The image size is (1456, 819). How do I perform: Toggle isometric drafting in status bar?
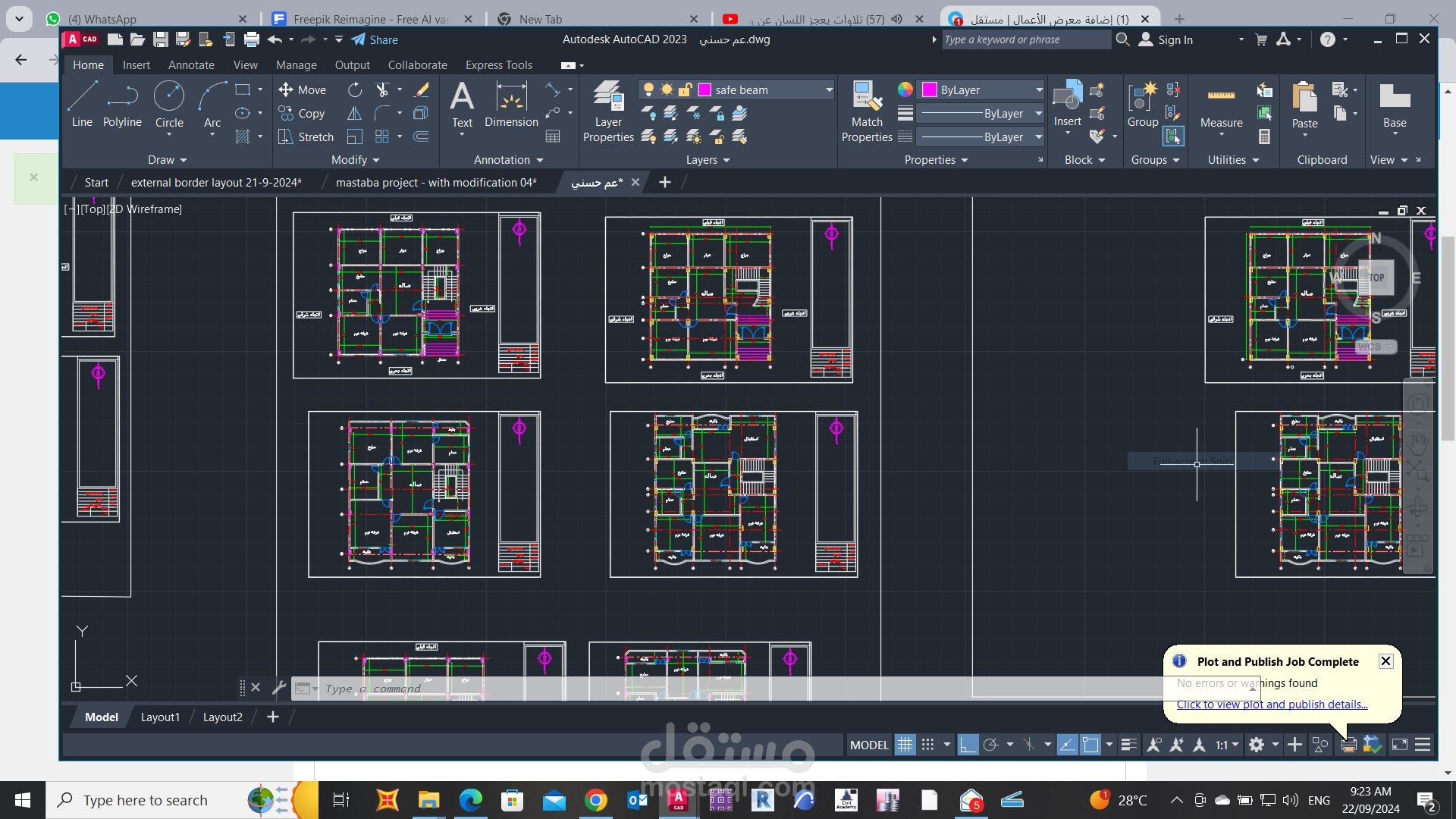tap(1029, 745)
